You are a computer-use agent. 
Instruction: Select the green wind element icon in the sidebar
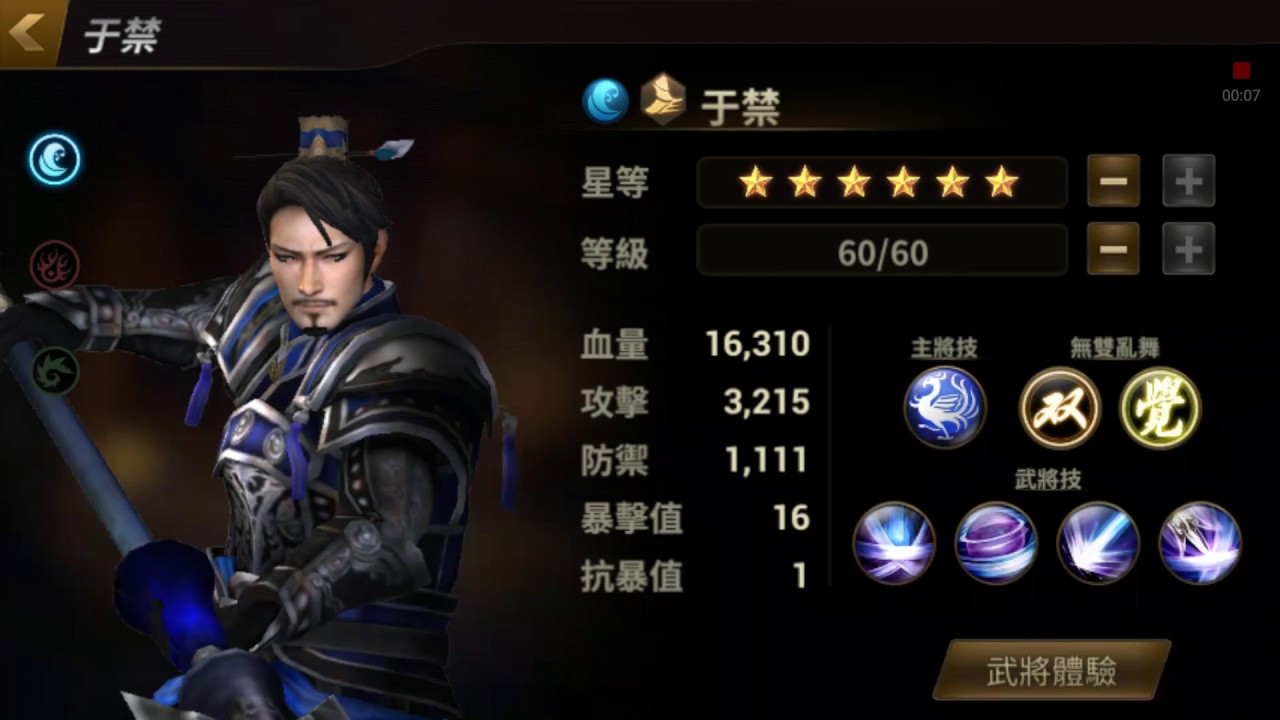point(54,369)
